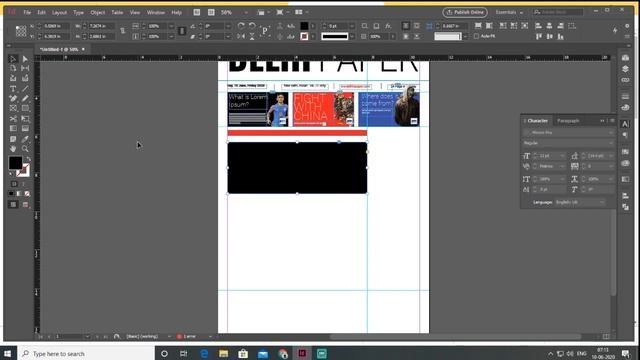Select the Page tool

pos(13,68)
